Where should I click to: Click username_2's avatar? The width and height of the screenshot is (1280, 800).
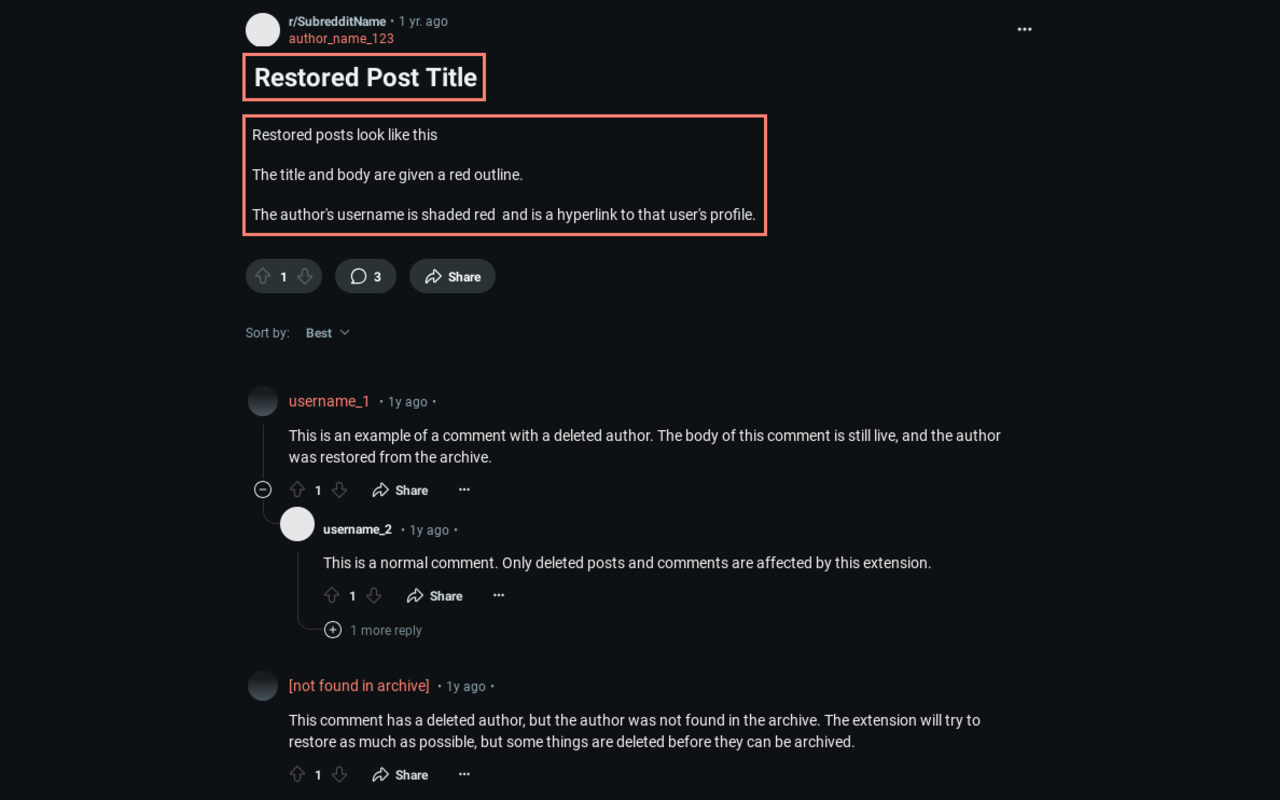(297, 523)
